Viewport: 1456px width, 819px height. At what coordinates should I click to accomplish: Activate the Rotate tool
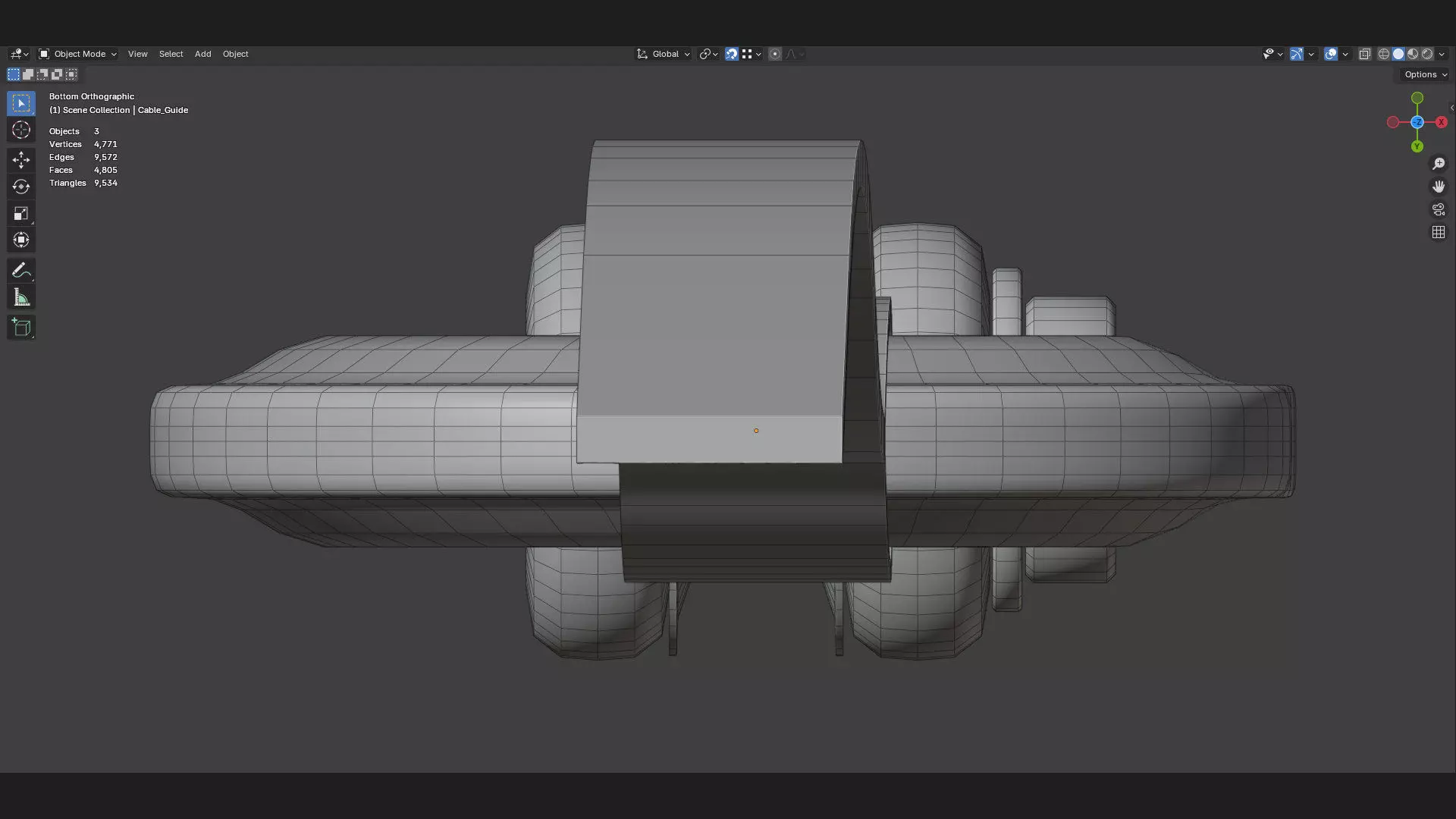[x=21, y=187]
